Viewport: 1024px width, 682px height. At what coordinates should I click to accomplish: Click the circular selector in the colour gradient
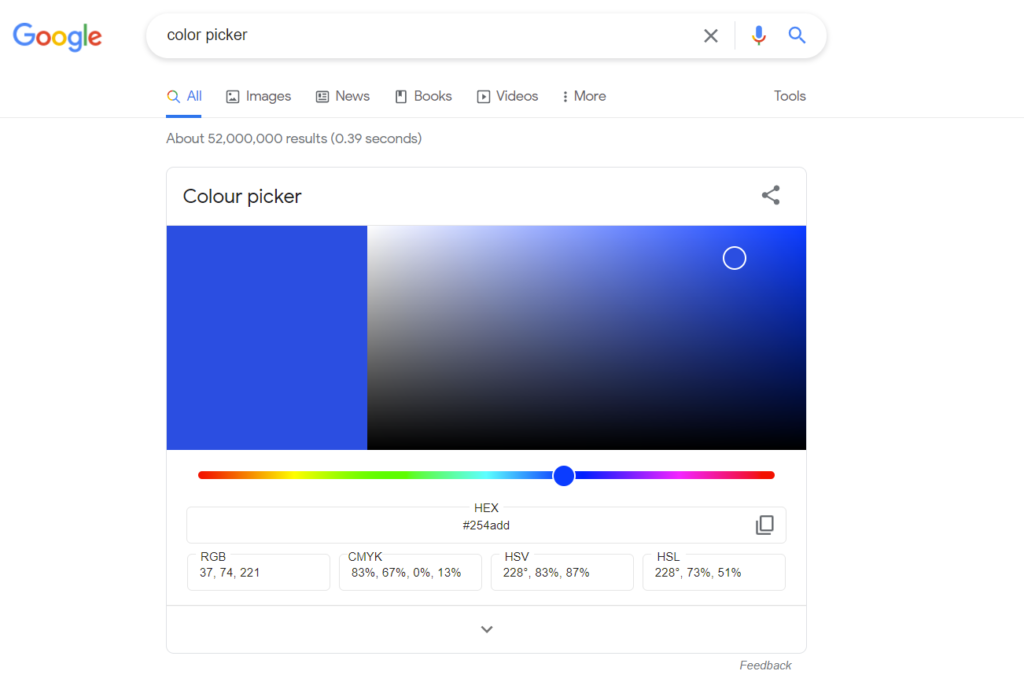click(734, 258)
